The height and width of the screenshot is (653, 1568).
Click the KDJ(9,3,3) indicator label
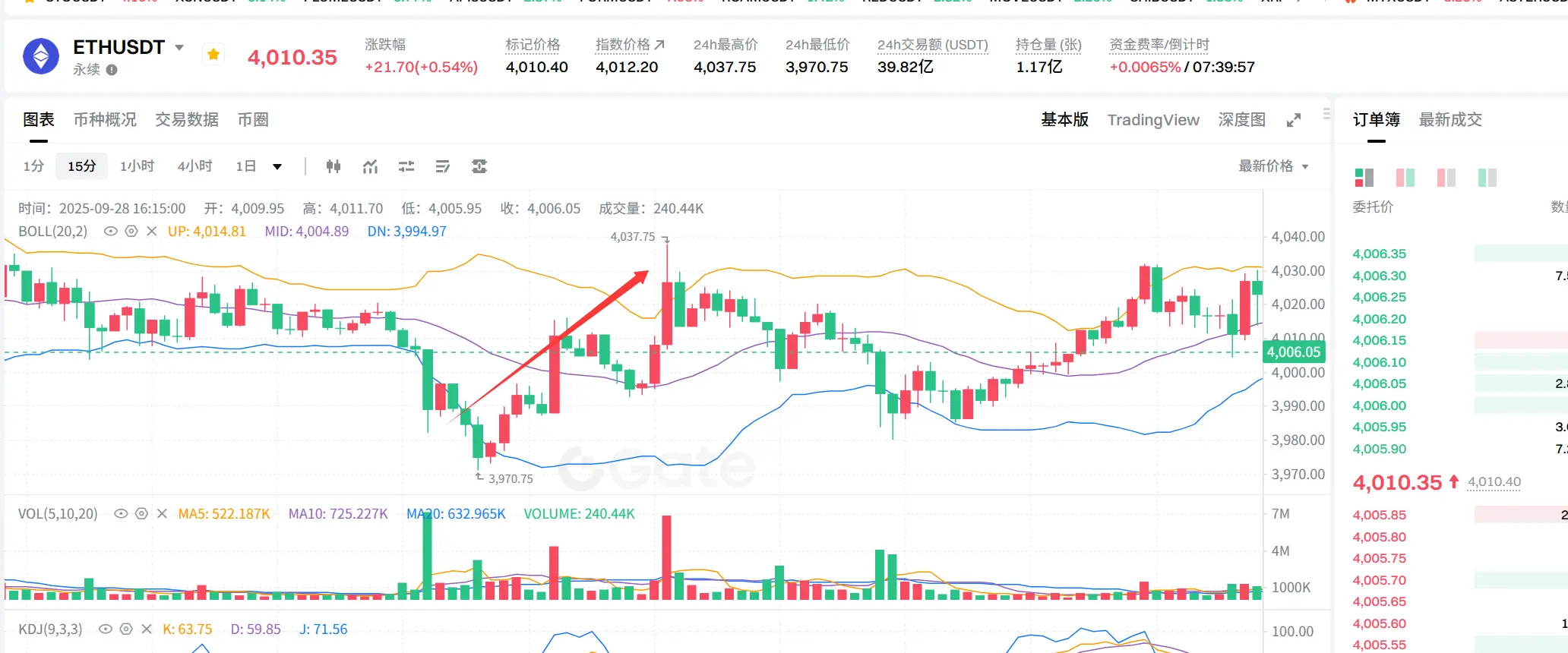click(50, 629)
